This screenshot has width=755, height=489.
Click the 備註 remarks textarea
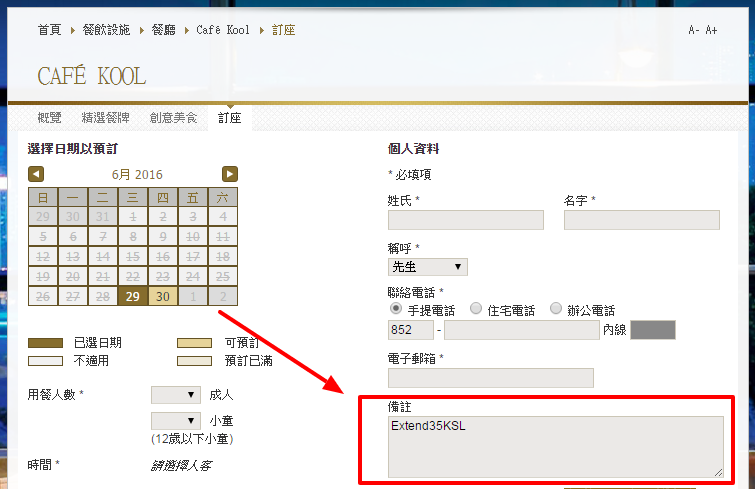(x=556, y=447)
